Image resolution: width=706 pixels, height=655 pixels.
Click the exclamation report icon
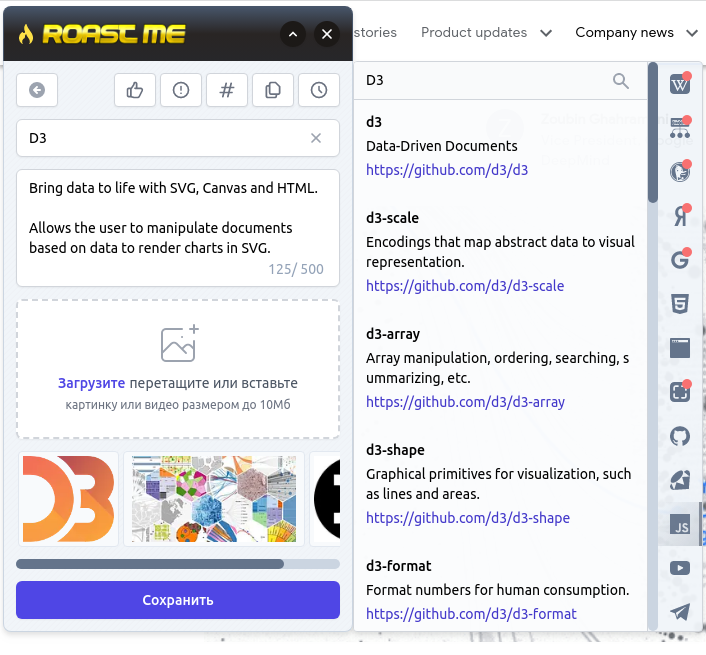click(181, 90)
